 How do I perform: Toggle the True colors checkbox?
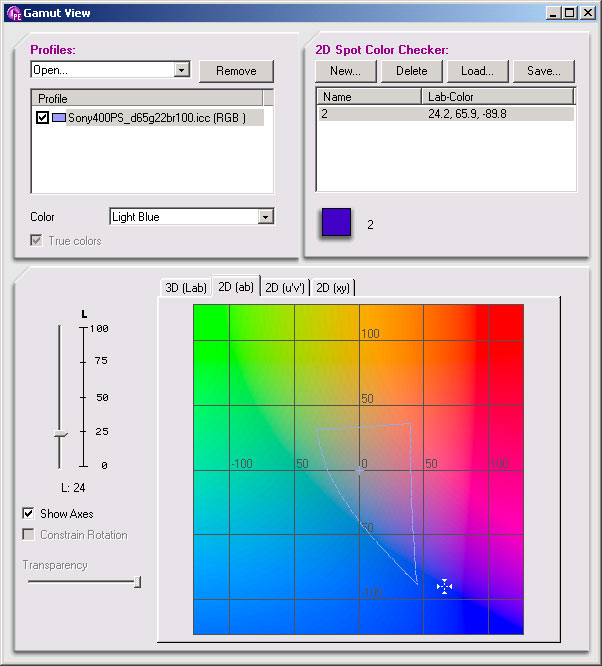tap(37, 240)
